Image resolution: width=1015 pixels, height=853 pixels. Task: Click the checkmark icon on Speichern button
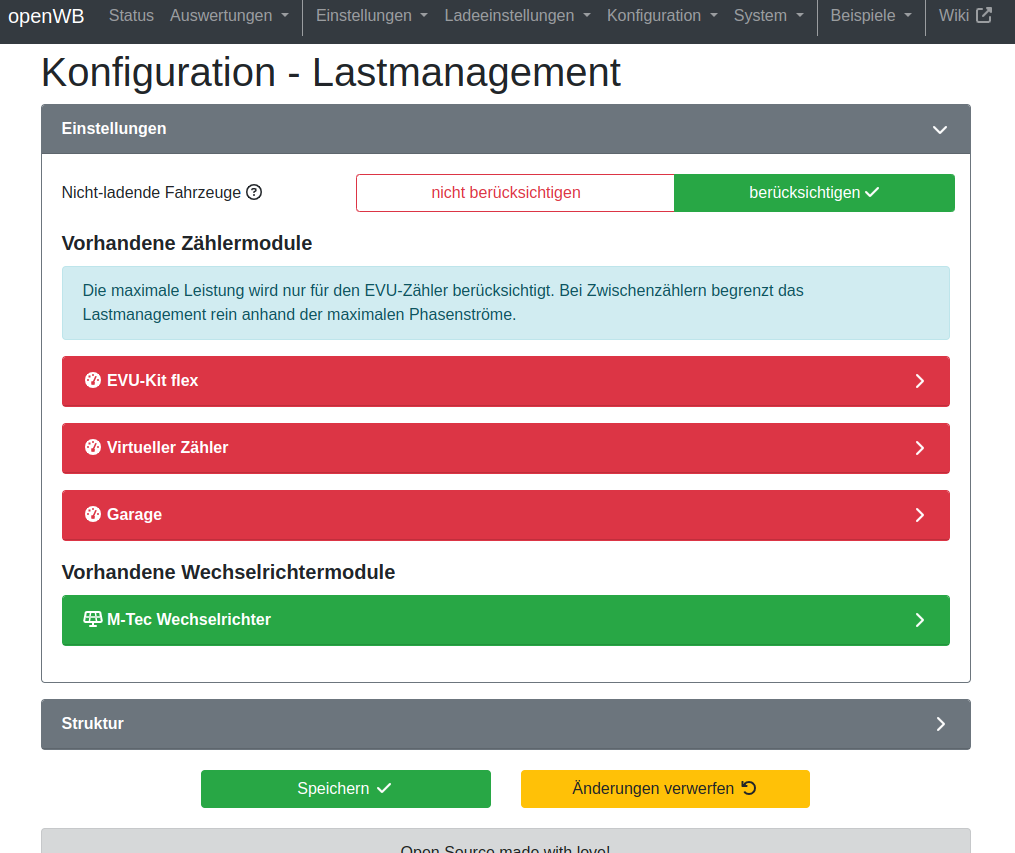pos(384,789)
